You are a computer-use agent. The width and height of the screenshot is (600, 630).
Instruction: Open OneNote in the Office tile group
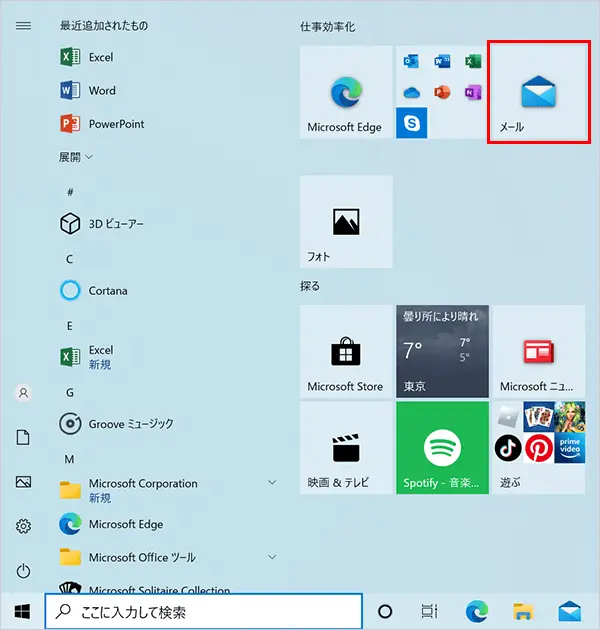point(473,92)
